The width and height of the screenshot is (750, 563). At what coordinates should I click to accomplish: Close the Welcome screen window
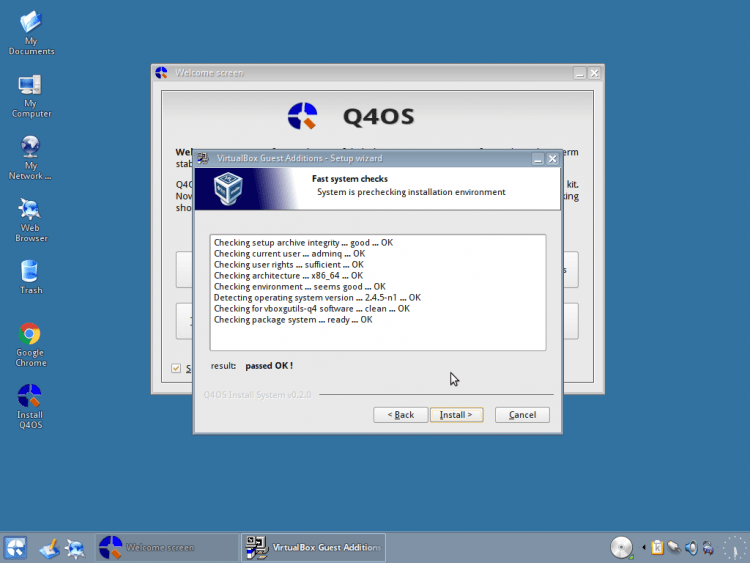pos(594,73)
